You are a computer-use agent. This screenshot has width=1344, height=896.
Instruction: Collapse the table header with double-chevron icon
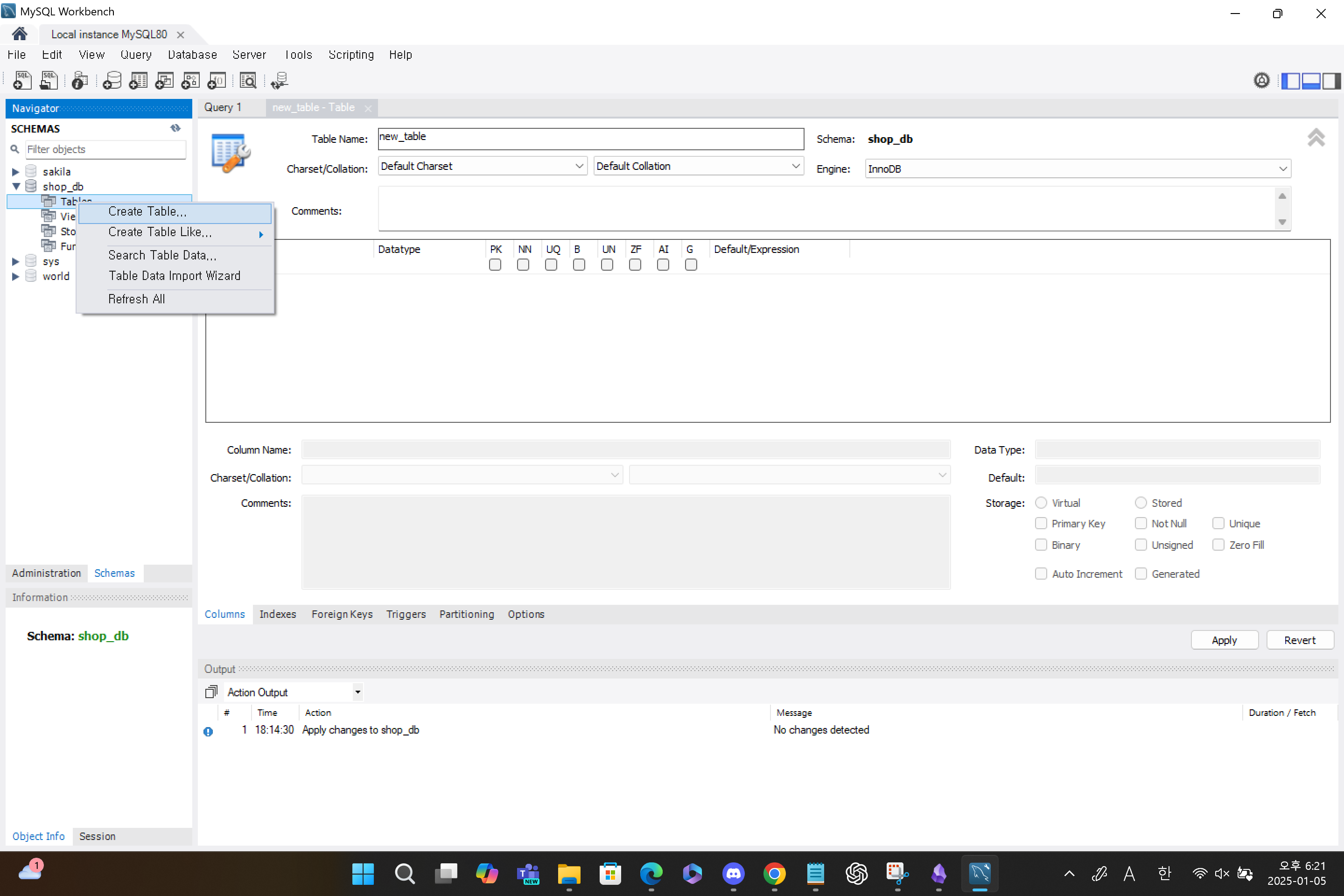pos(1316,137)
